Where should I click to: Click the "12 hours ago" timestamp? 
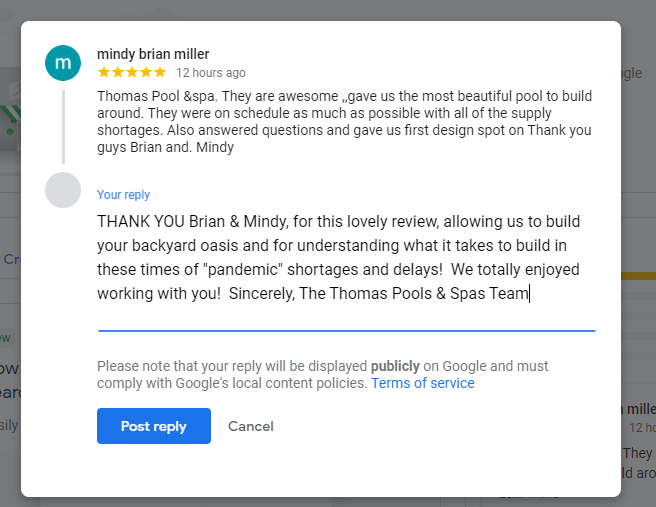tap(210, 73)
